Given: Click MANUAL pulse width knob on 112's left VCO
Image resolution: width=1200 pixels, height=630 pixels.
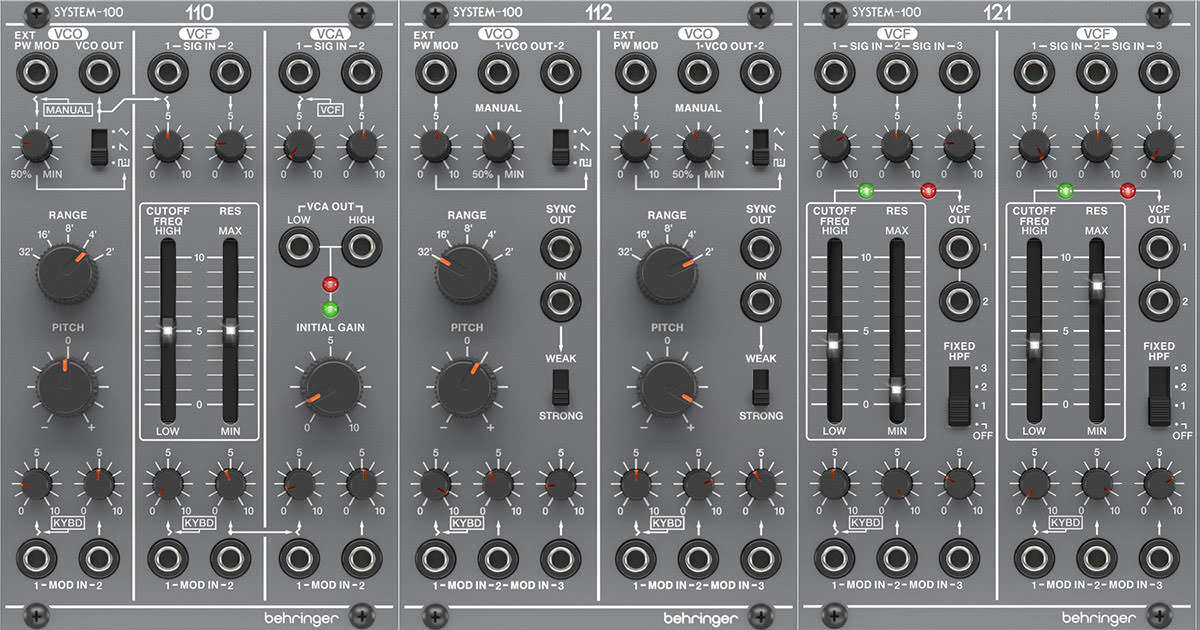Looking at the screenshot, I should pyautogui.click(x=497, y=148).
